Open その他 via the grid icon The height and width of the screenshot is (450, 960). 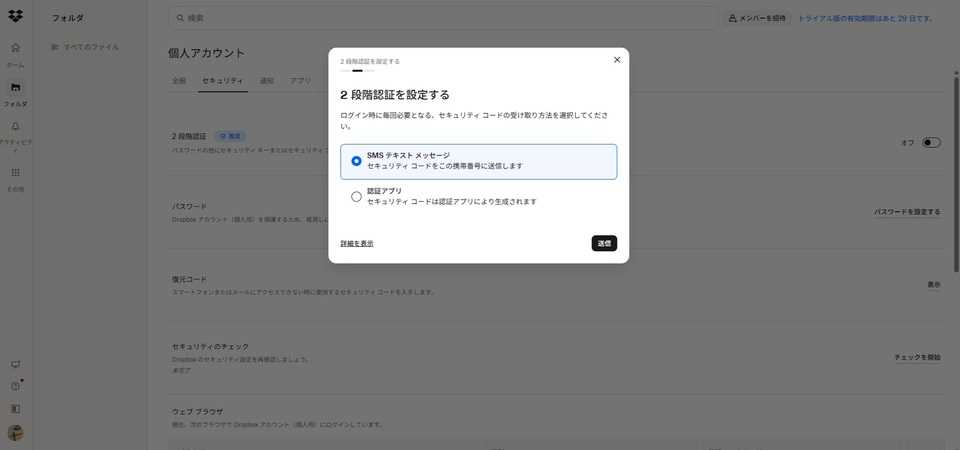coord(16,173)
